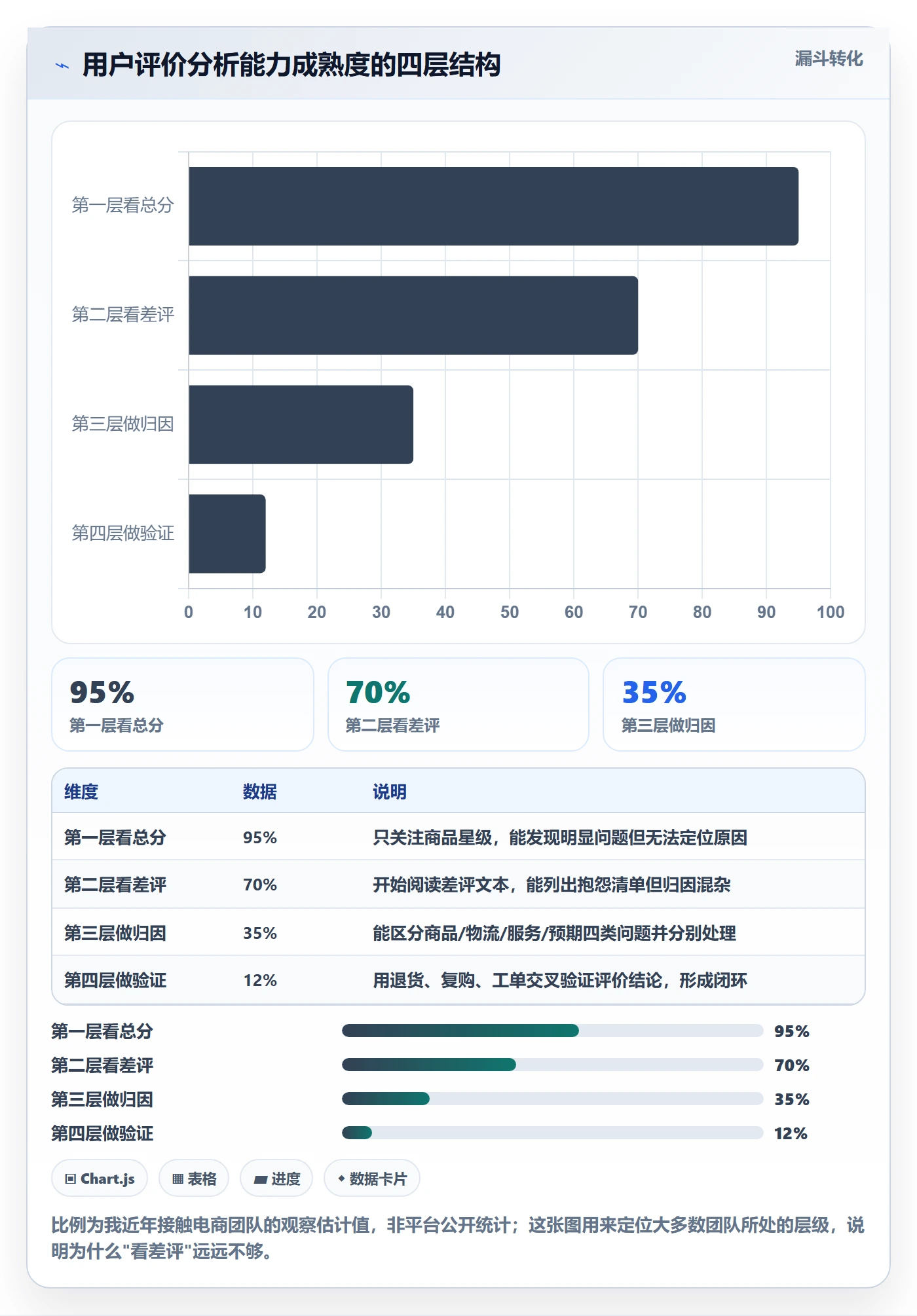Click the chart bar for 第一层看总分
This screenshot has height=1316, width=917.
(494, 206)
